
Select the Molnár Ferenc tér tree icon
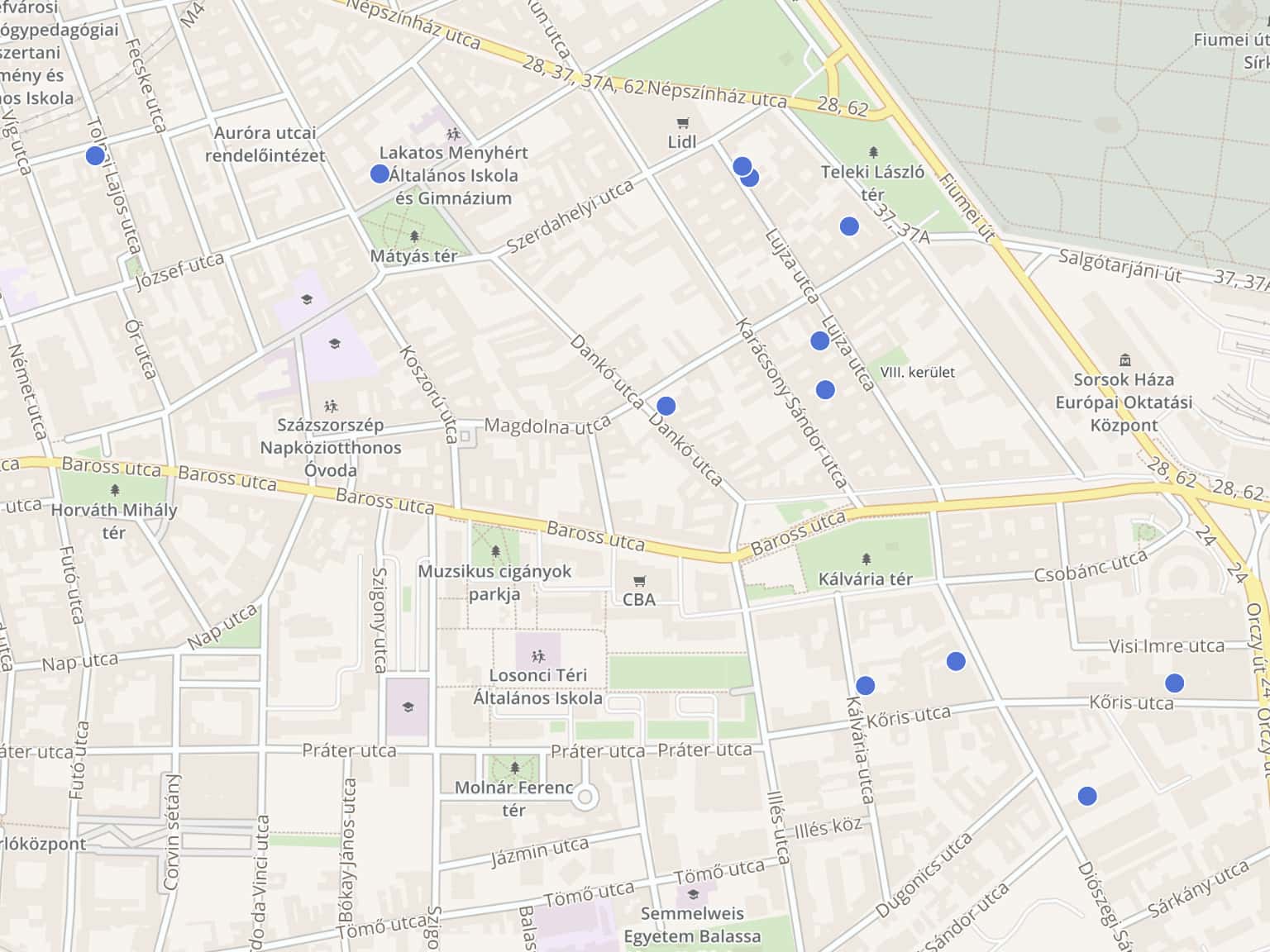click(514, 768)
